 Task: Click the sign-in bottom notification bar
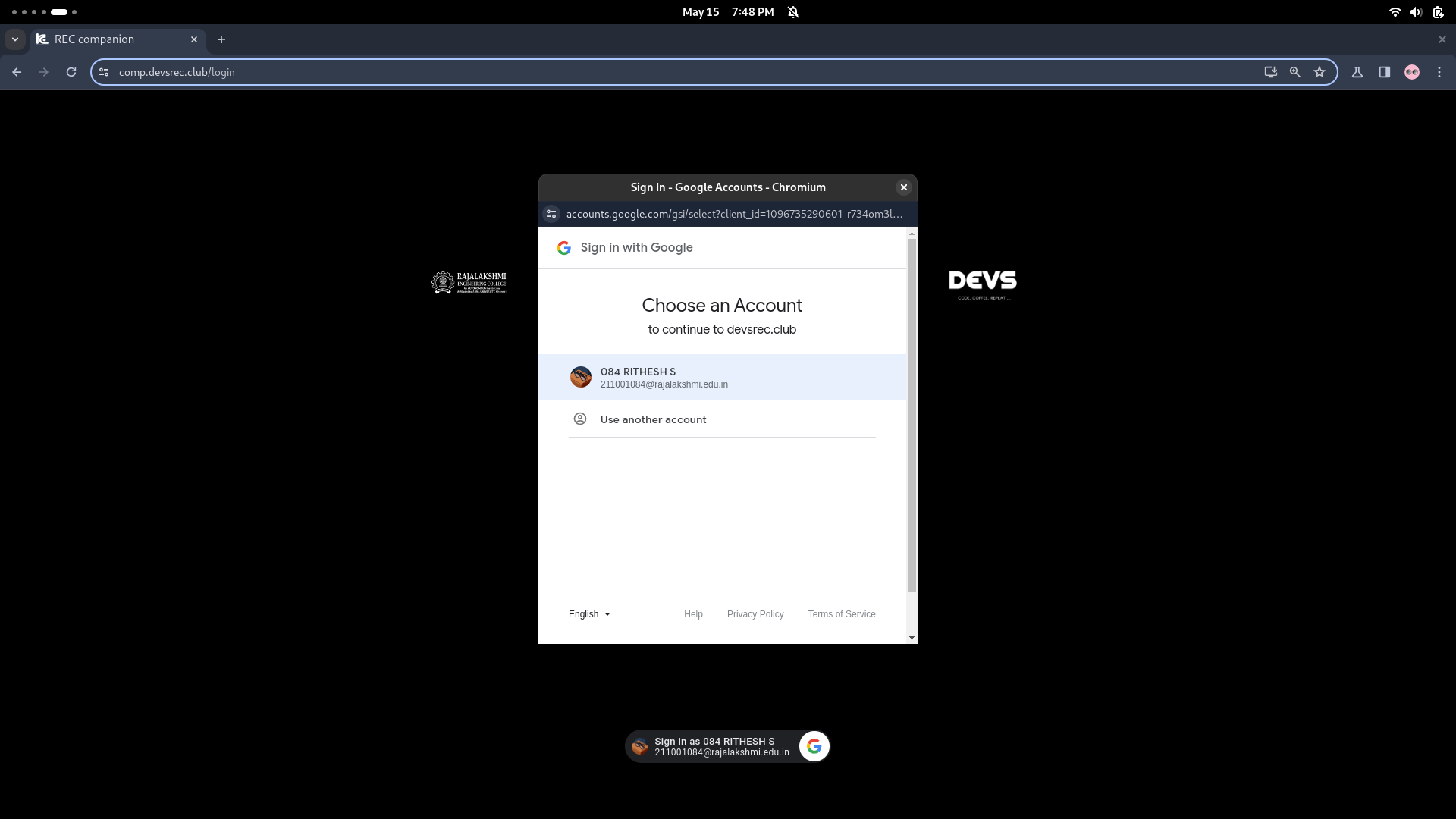[727, 746]
